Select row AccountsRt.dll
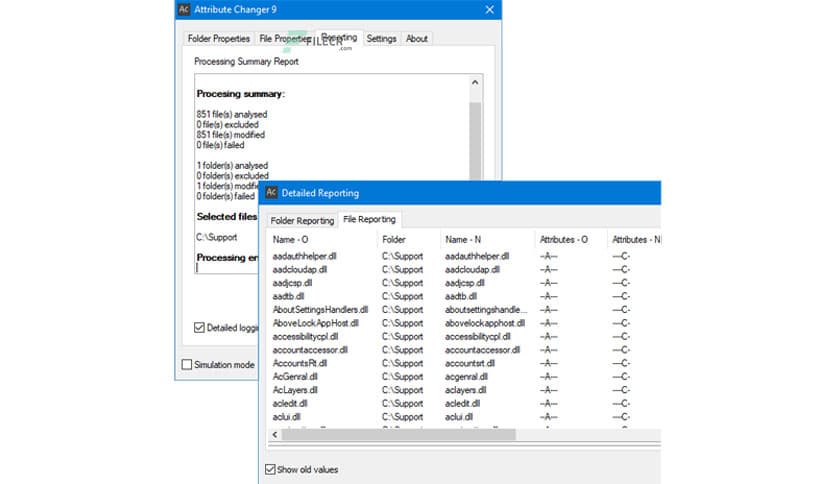 tap(300, 363)
